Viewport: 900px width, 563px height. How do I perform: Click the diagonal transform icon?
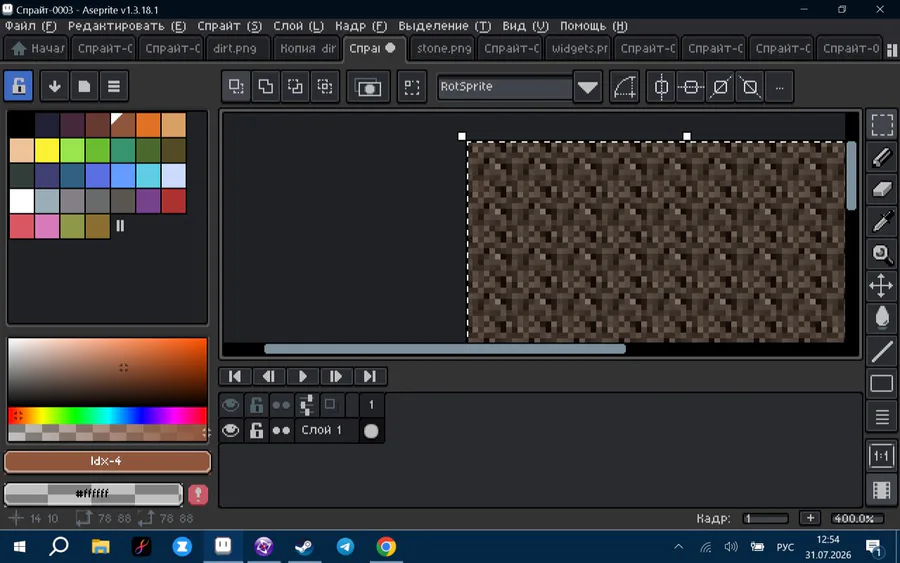pyautogui.click(x=720, y=87)
